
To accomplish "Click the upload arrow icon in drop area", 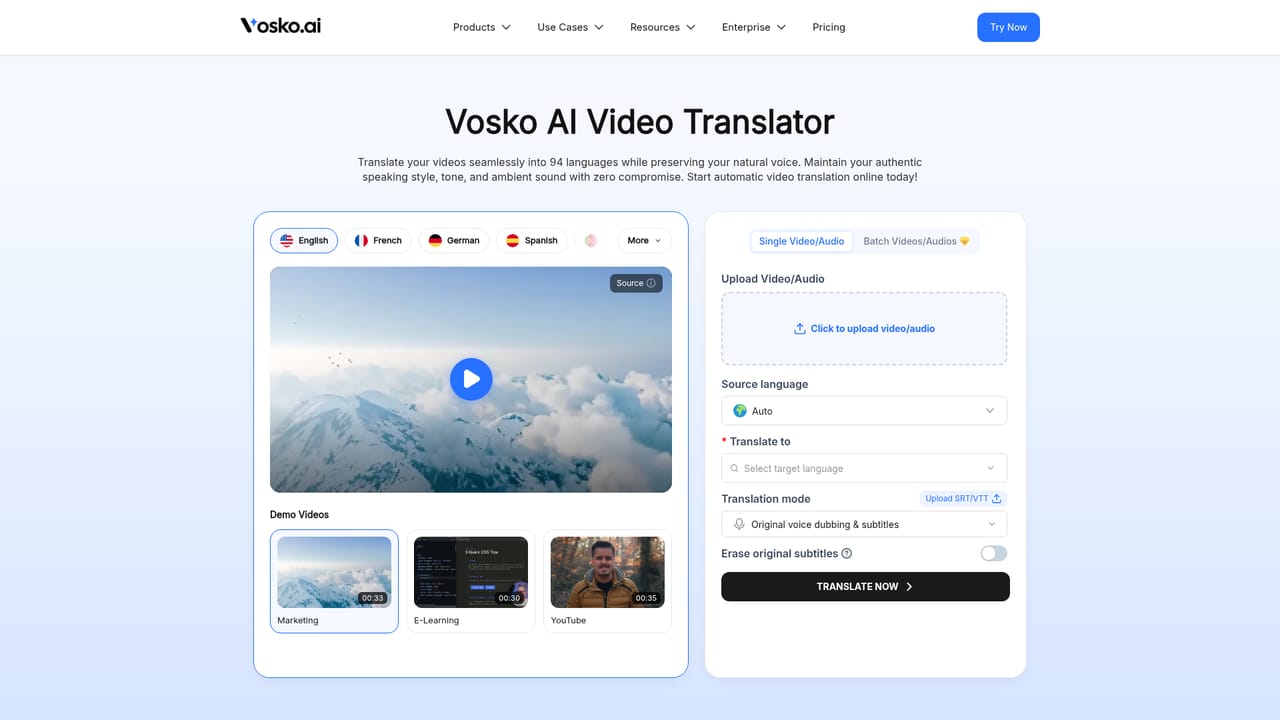I will tap(800, 328).
